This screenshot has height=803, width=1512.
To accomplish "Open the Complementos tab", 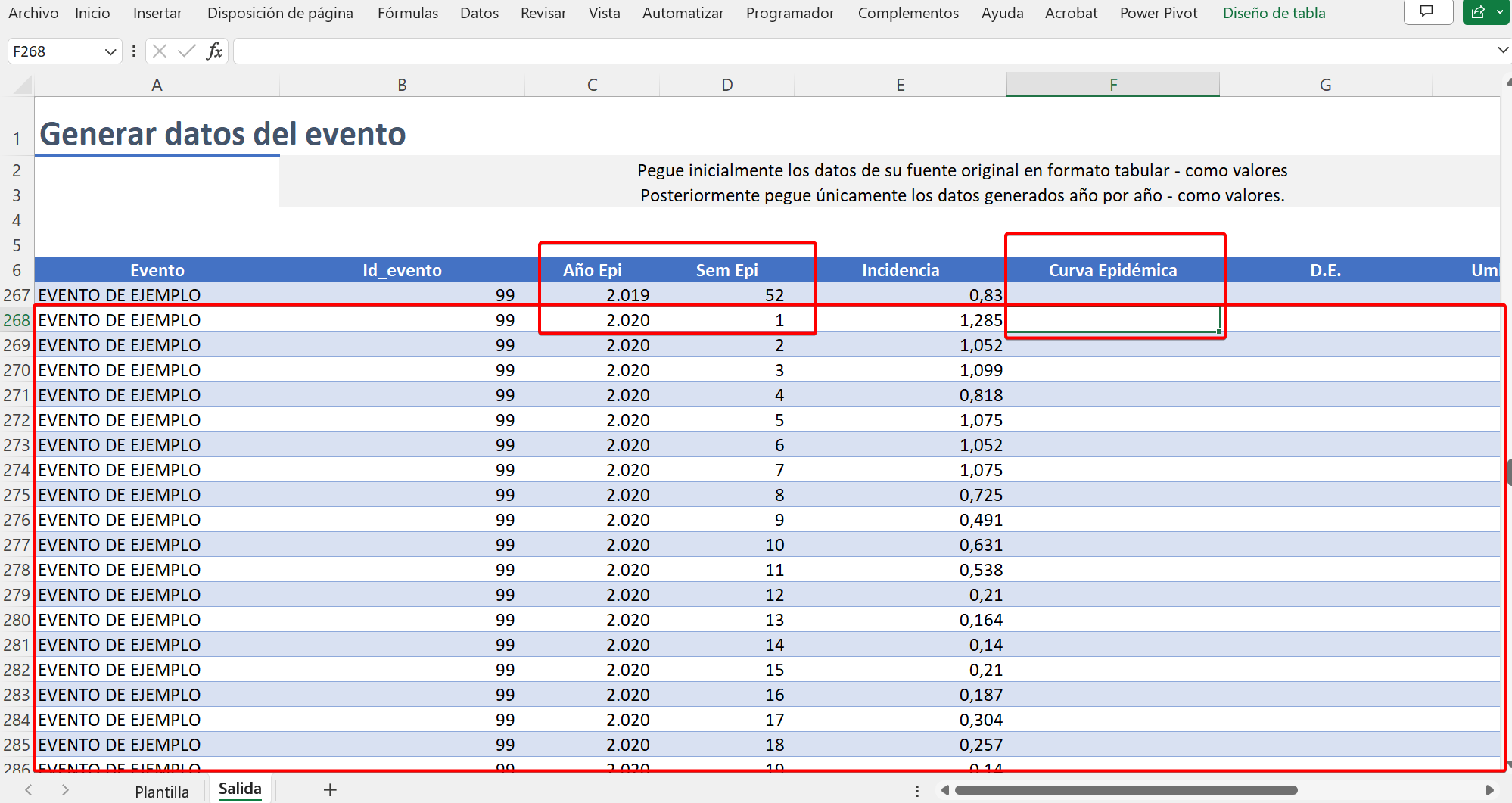I will [908, 13].
